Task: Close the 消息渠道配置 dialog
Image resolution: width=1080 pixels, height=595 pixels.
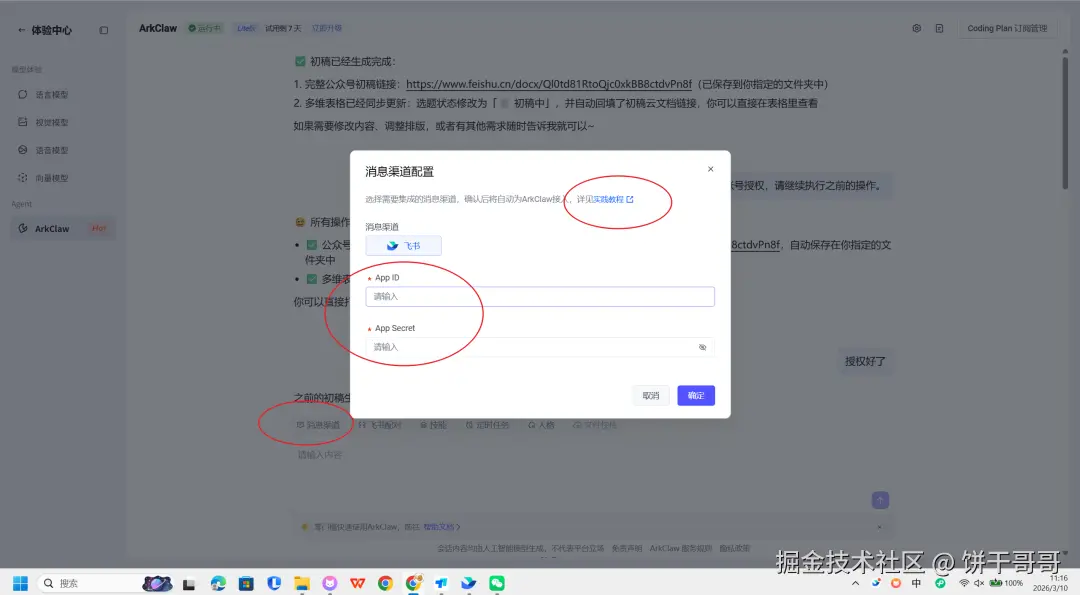Action: click(x=710, y=169)
